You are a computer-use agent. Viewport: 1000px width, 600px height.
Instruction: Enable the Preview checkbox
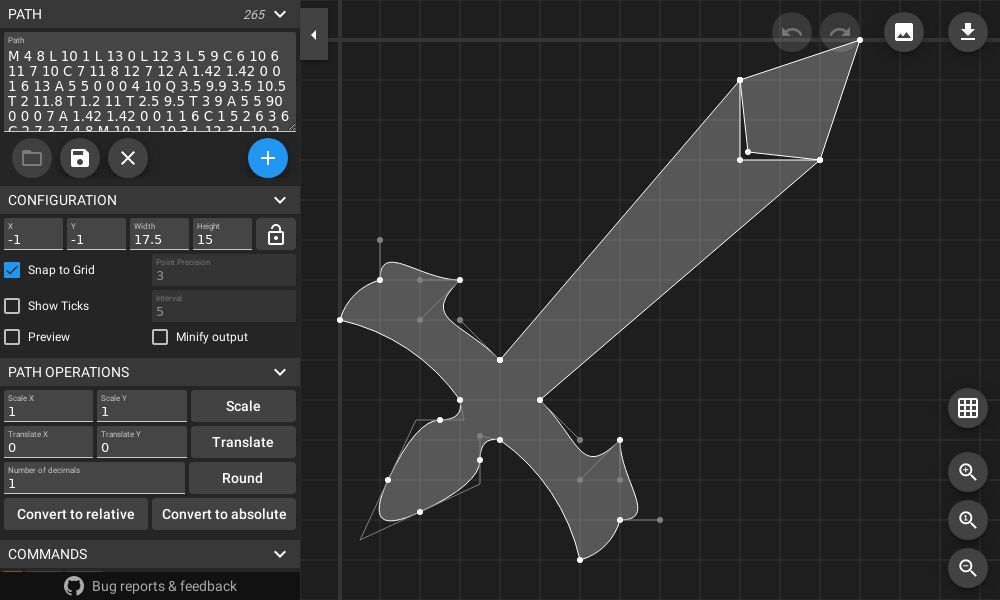pos(12,337)
